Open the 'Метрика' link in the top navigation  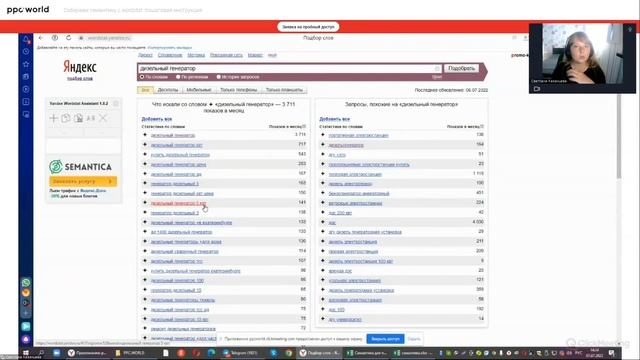pyautogui.click(x=196, y=55)
